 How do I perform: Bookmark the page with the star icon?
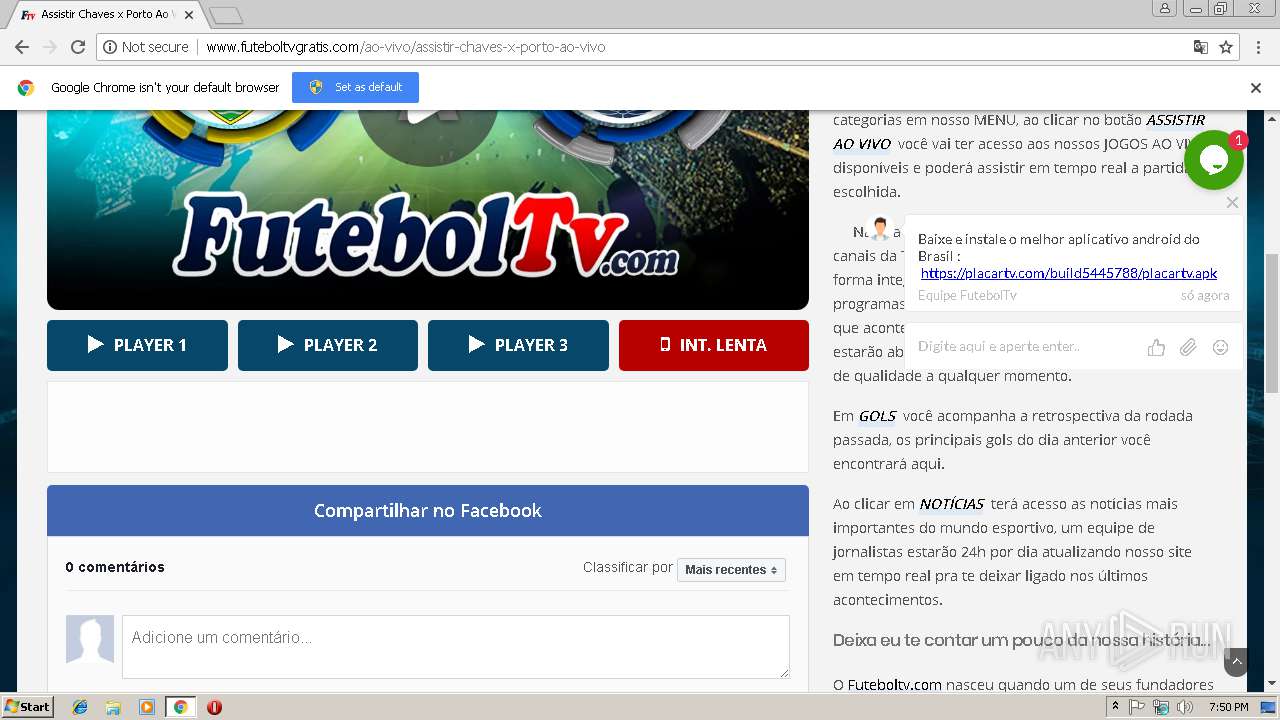tap(1226, 47)
